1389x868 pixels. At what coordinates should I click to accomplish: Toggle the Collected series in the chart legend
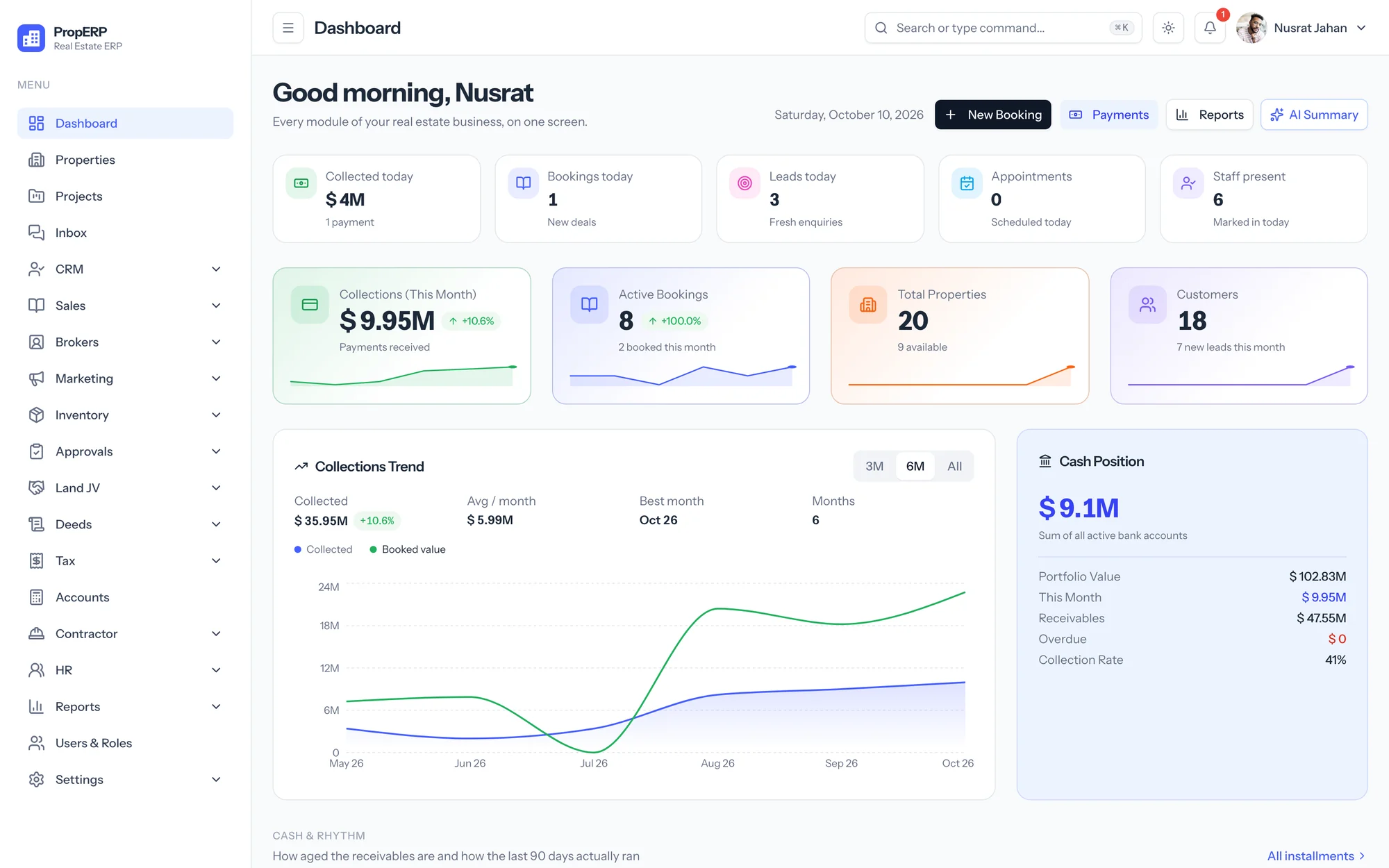coord(323,549)
